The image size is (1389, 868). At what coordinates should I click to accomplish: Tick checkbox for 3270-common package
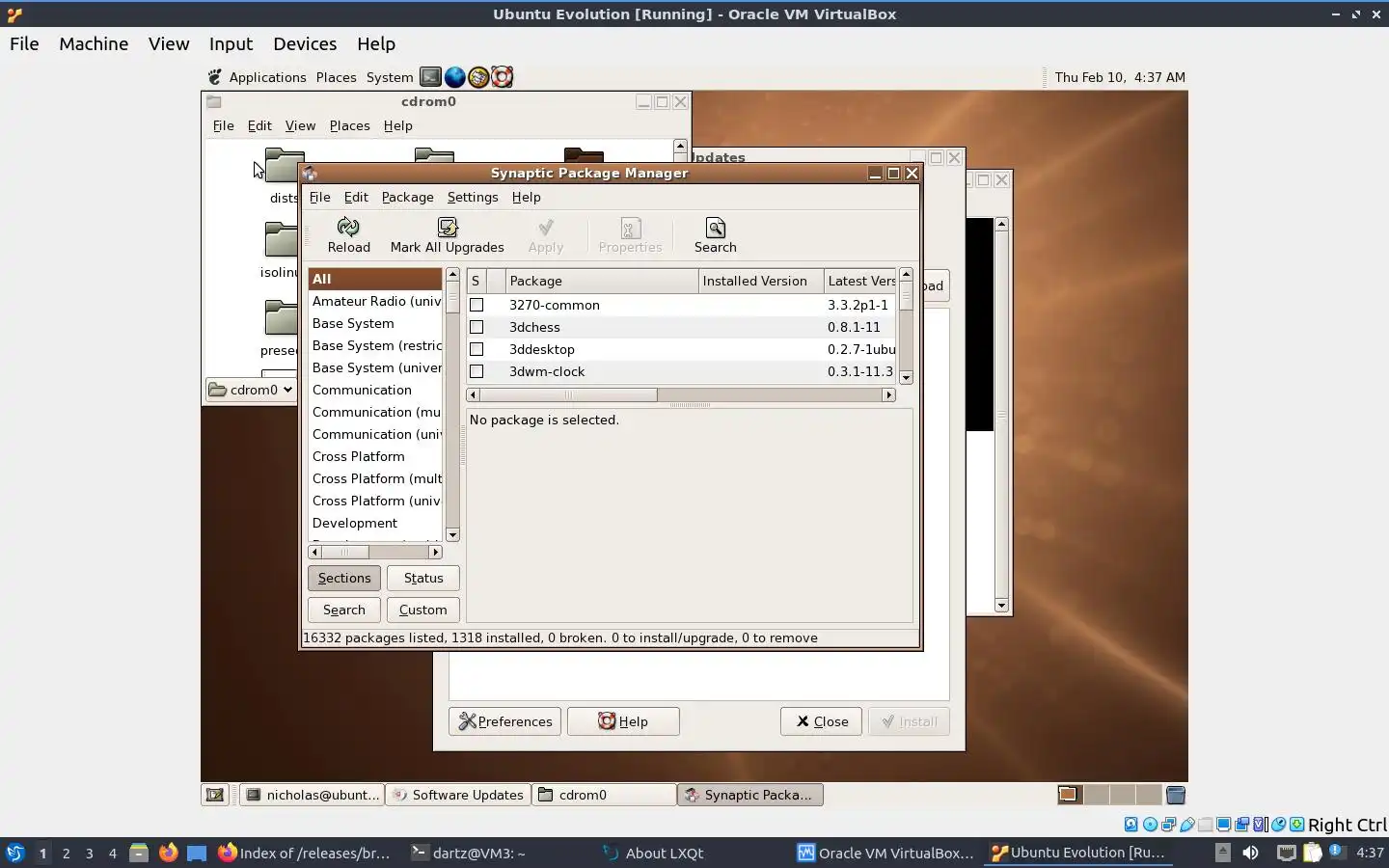(x=477, y=305)
